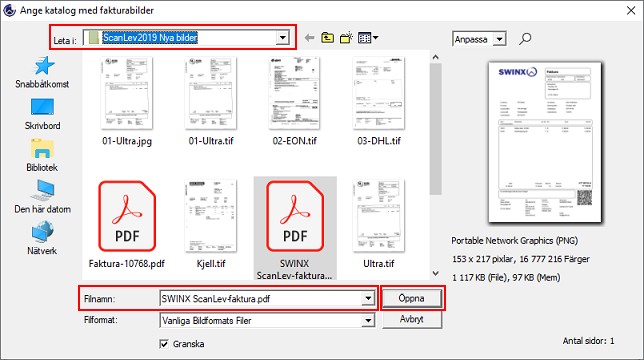Create a new folder icon
The image size is (644, 360).
pos(346,38)
